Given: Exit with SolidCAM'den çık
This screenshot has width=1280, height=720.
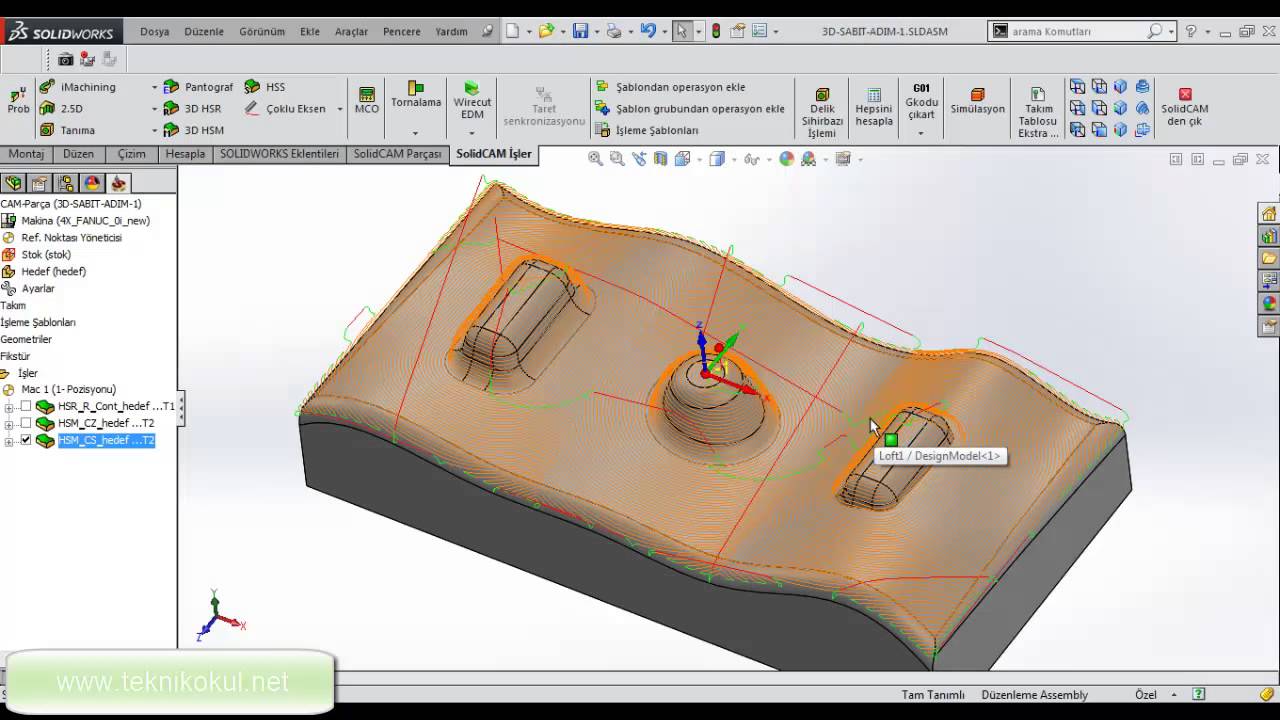Looking at the screenshot, I should pyautogui.click(x=1185, y=108).
